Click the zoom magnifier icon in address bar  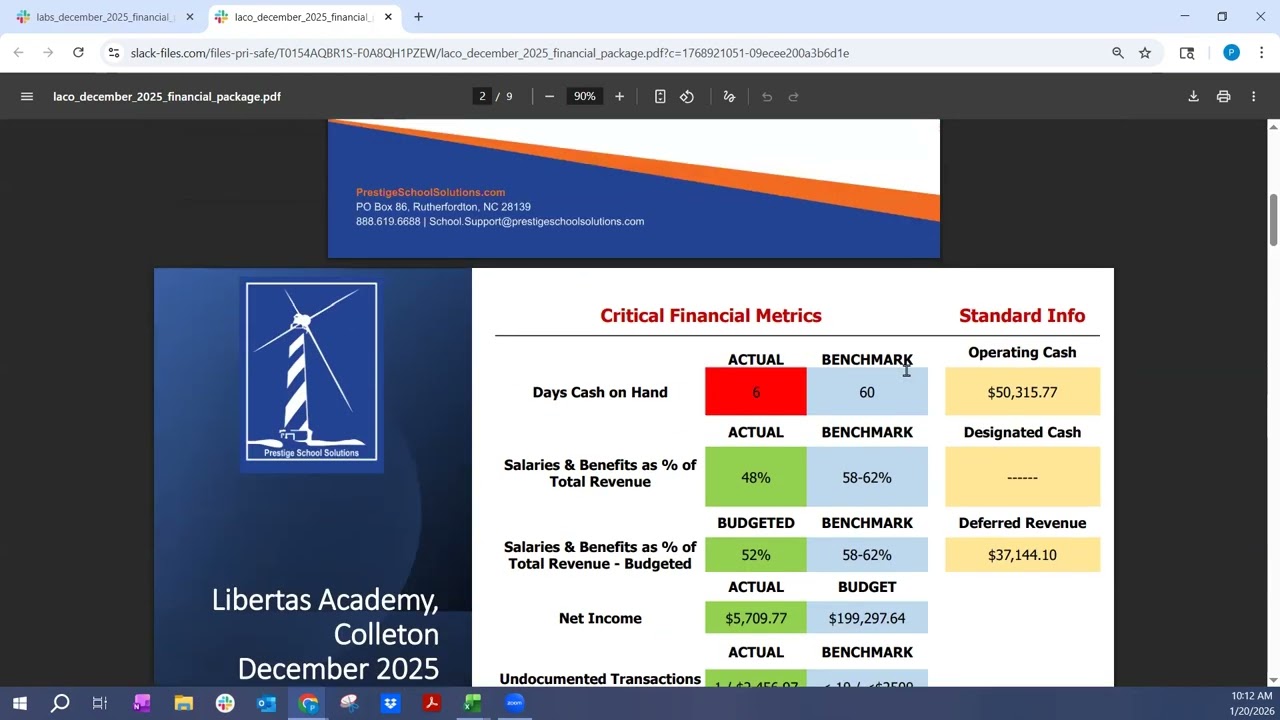(x=1118, y=53)
